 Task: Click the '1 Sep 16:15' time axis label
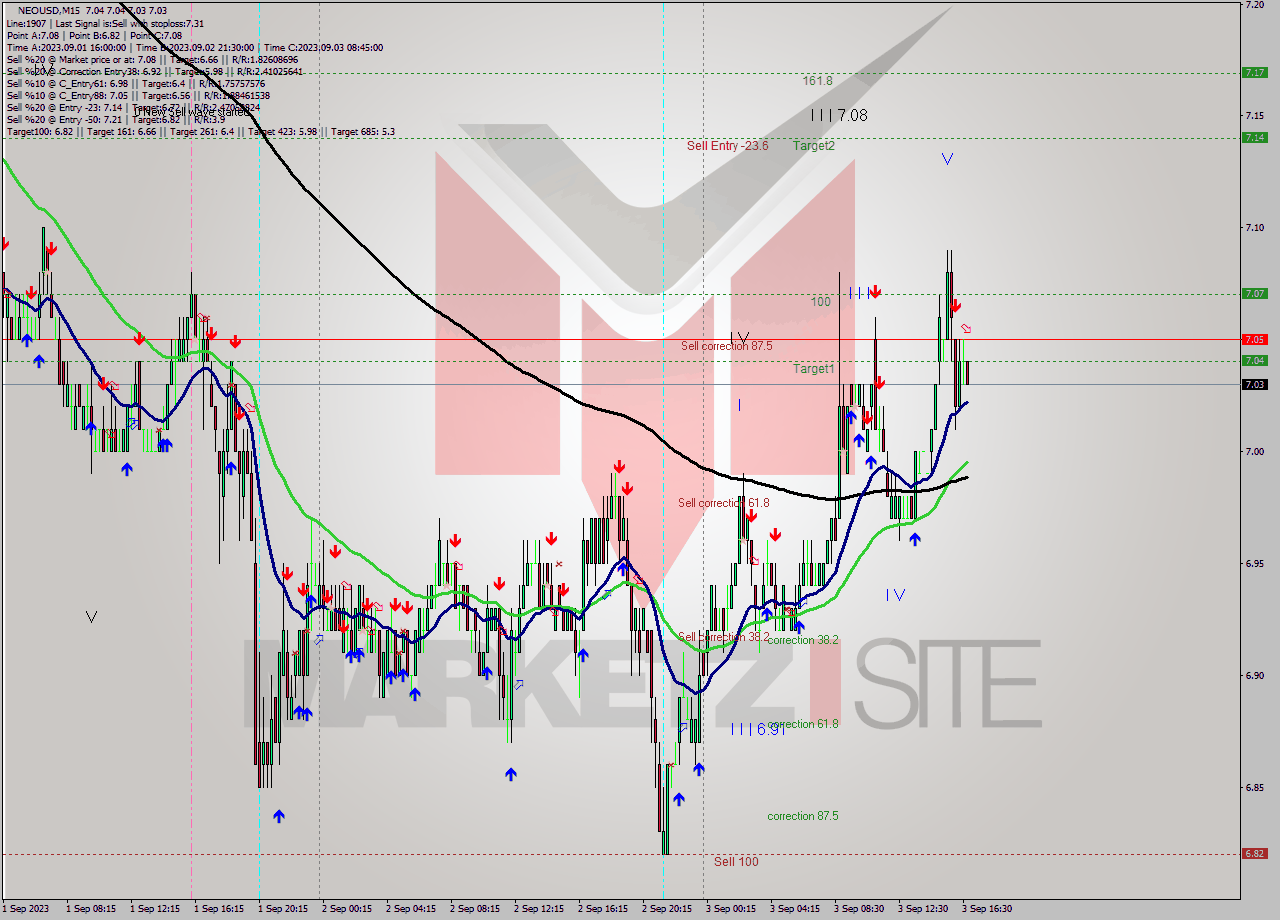[x=218, y=909]
